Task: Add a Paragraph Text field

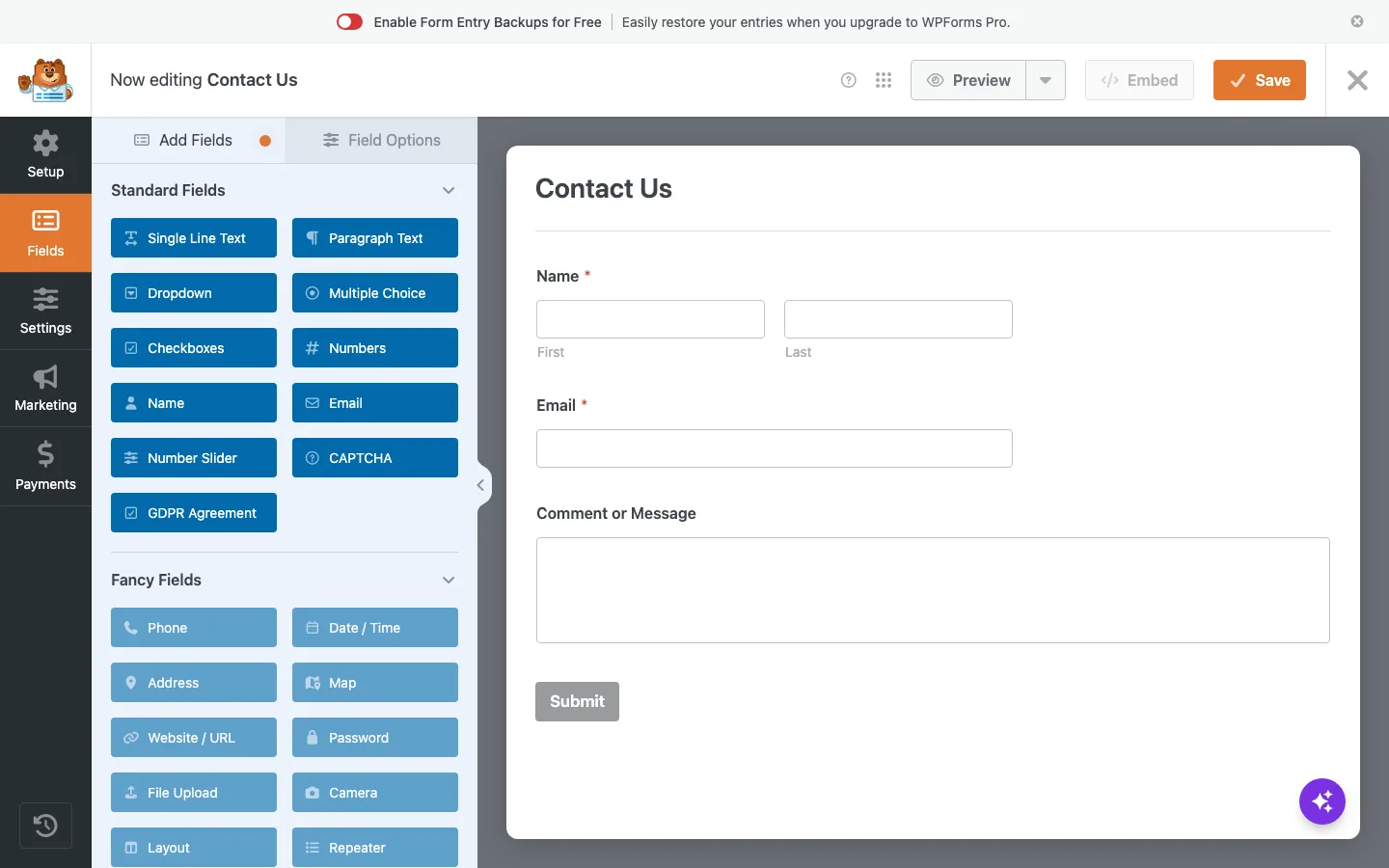Action: click(375, 238)
